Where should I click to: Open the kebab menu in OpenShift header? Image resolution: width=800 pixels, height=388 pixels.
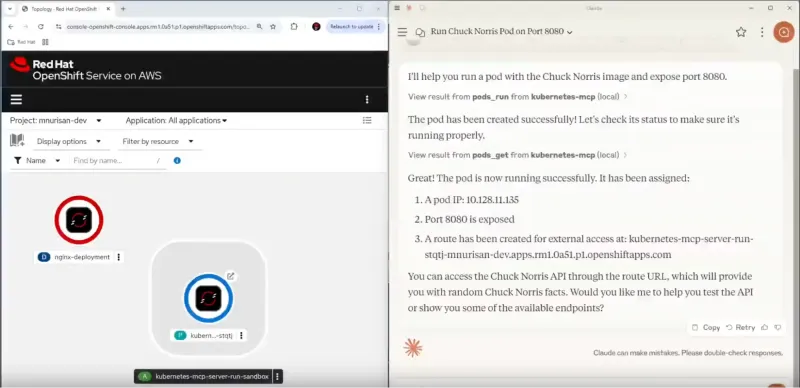coord(367,100)
